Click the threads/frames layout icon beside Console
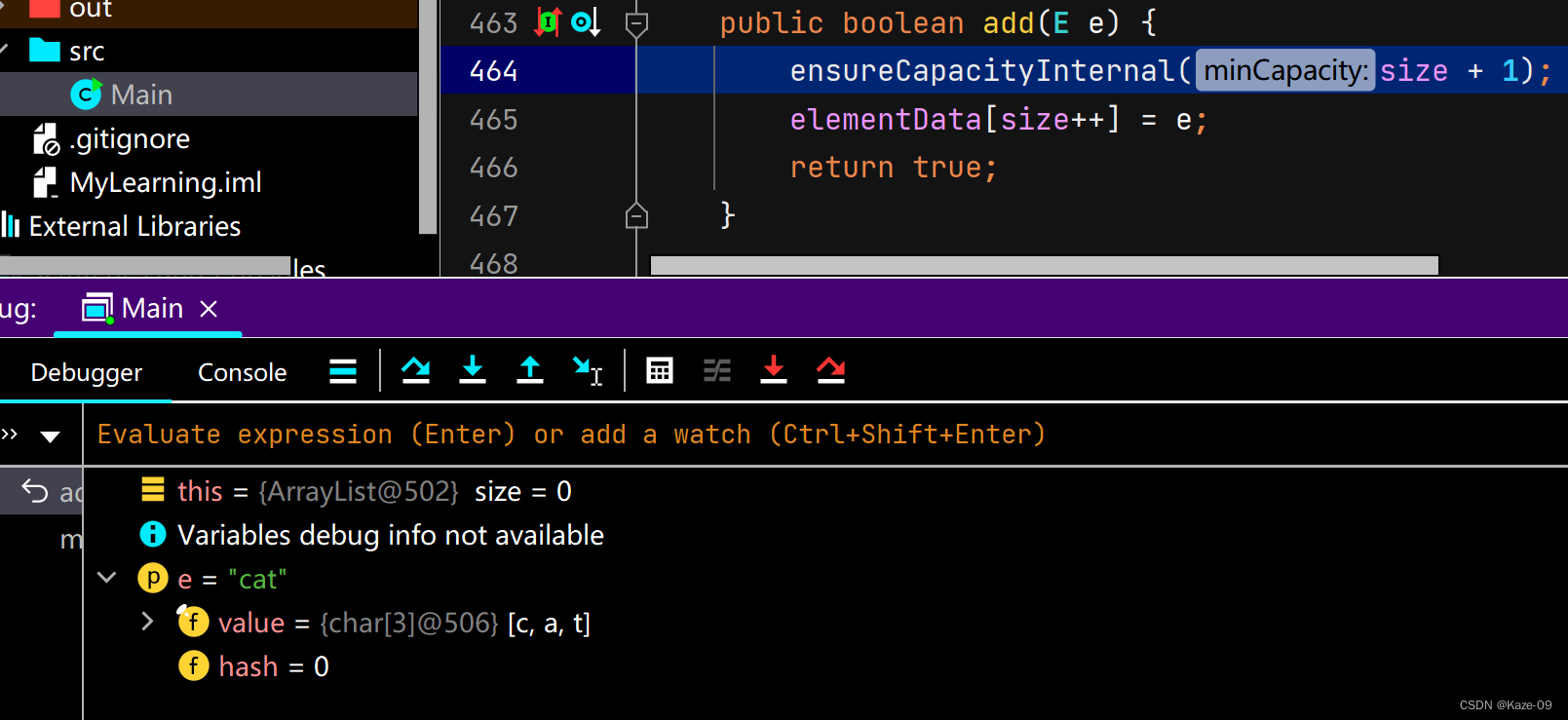 pos(343,371)
